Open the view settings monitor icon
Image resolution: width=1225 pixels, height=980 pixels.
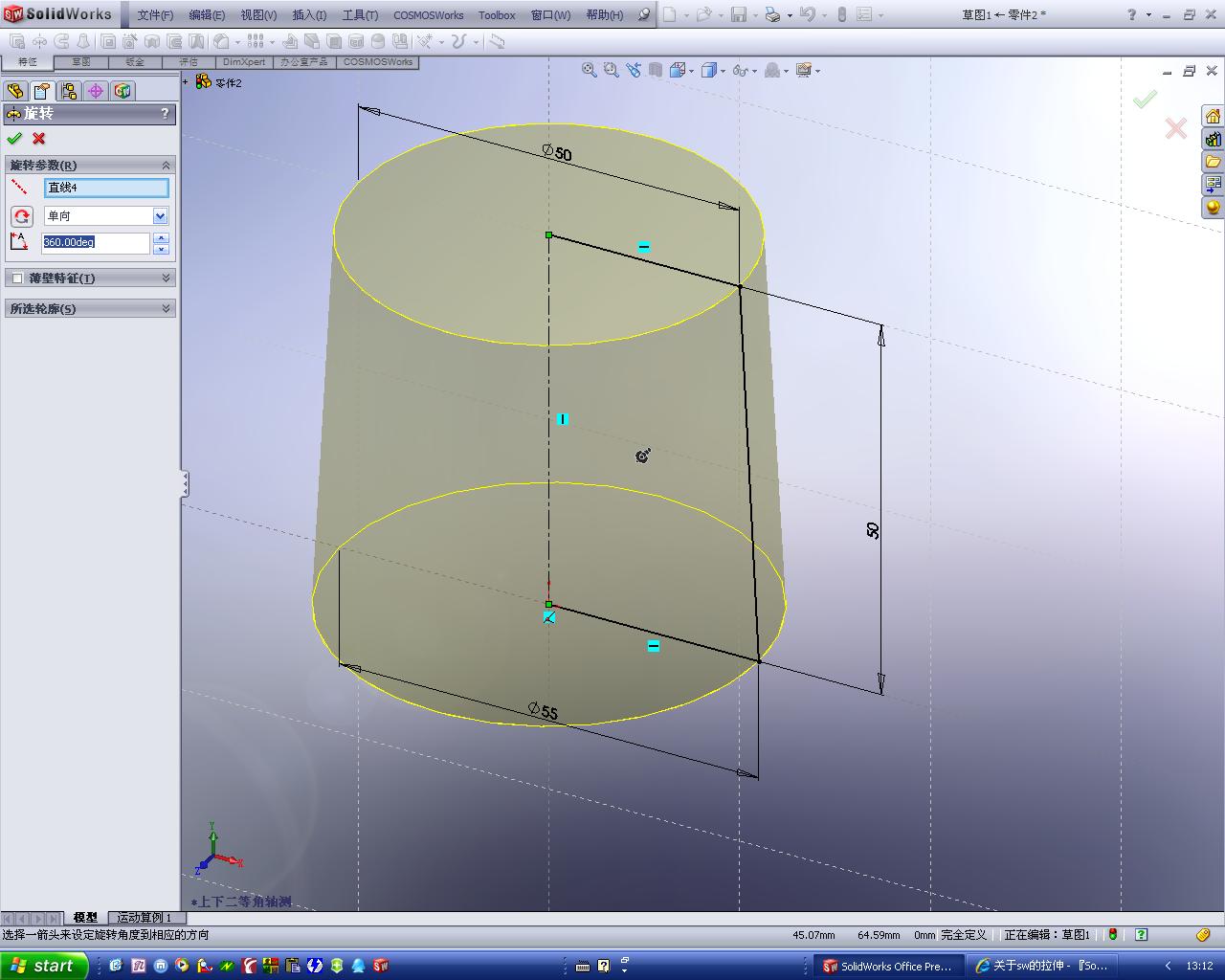803,70
